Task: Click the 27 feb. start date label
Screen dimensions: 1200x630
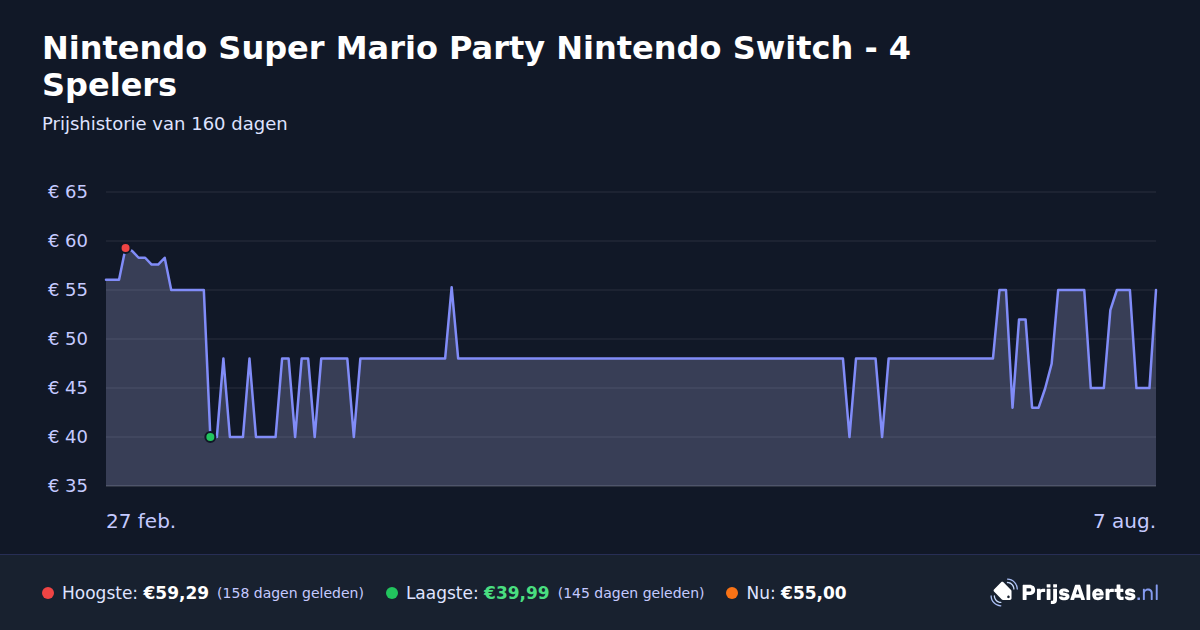Action: 141,521
